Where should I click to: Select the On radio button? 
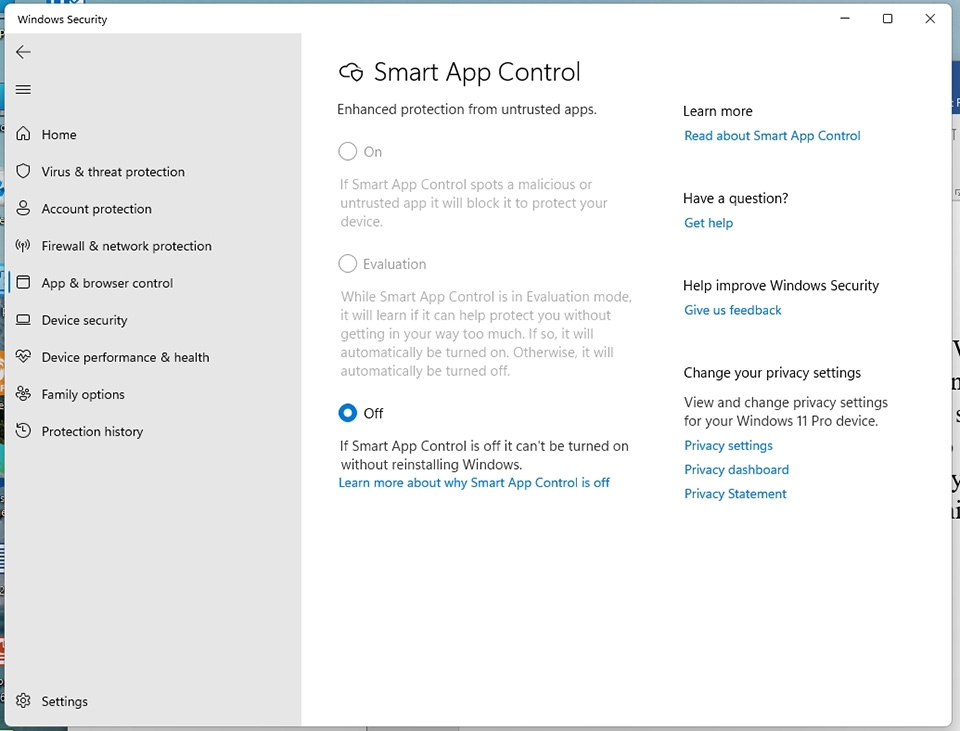[x=348, y=151]
